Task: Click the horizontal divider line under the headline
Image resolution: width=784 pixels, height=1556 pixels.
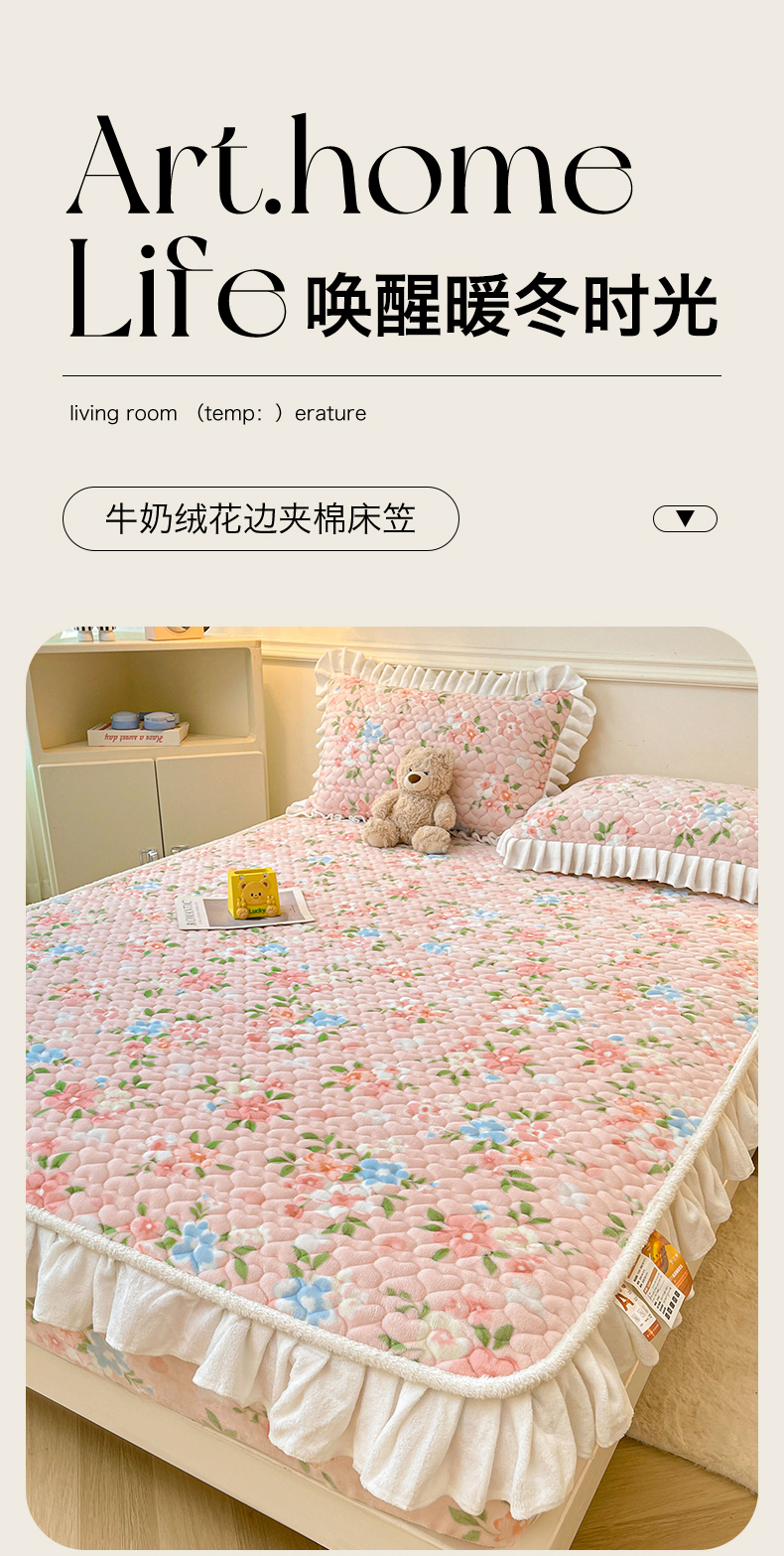Action: [392, 376]
